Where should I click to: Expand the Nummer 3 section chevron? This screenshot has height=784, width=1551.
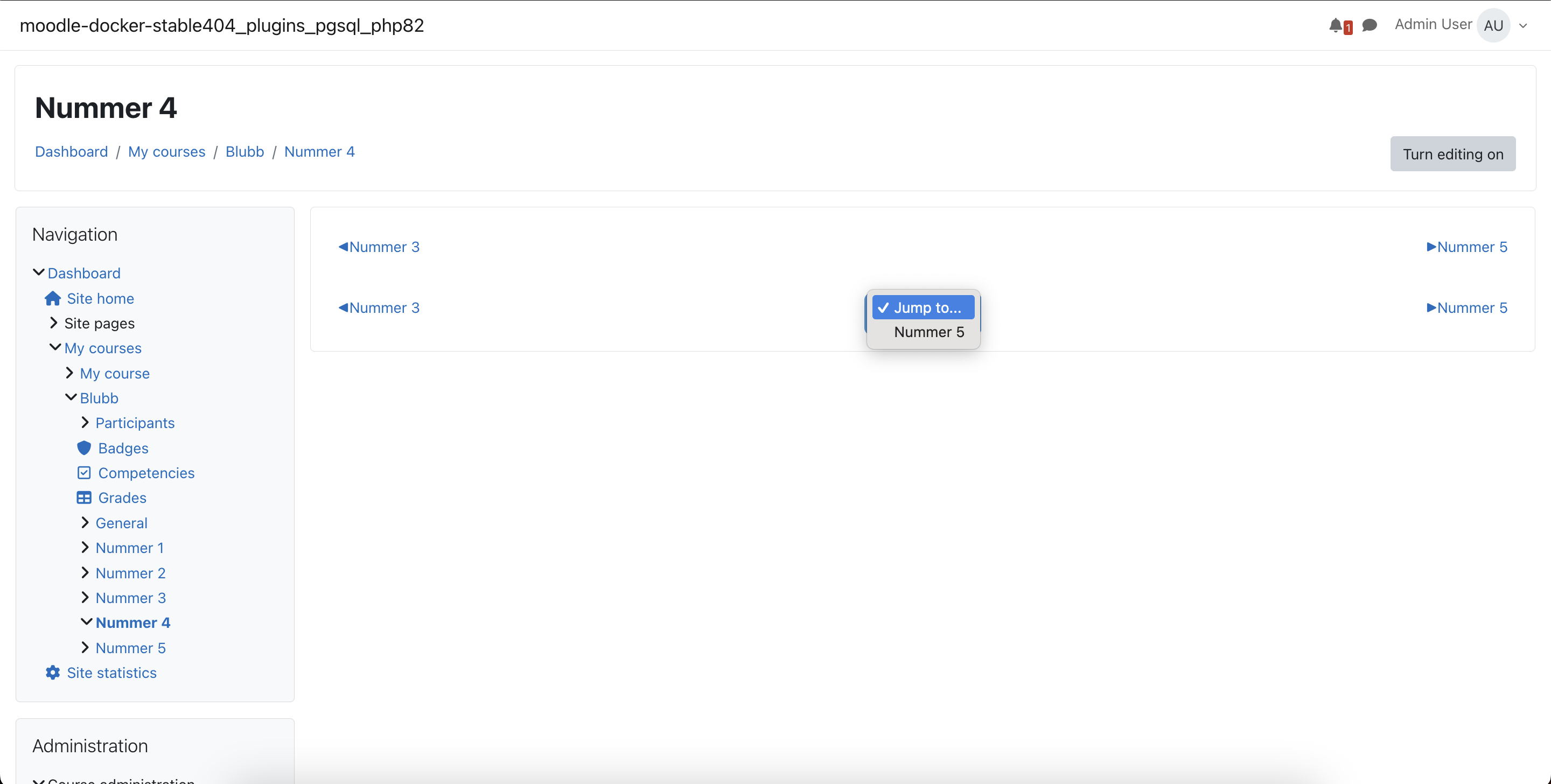pos(85,597)
